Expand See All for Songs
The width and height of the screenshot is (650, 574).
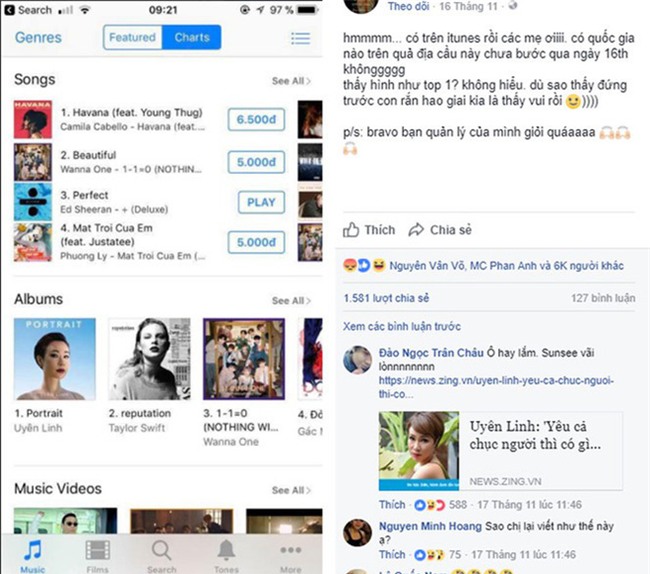click(291, 81)
